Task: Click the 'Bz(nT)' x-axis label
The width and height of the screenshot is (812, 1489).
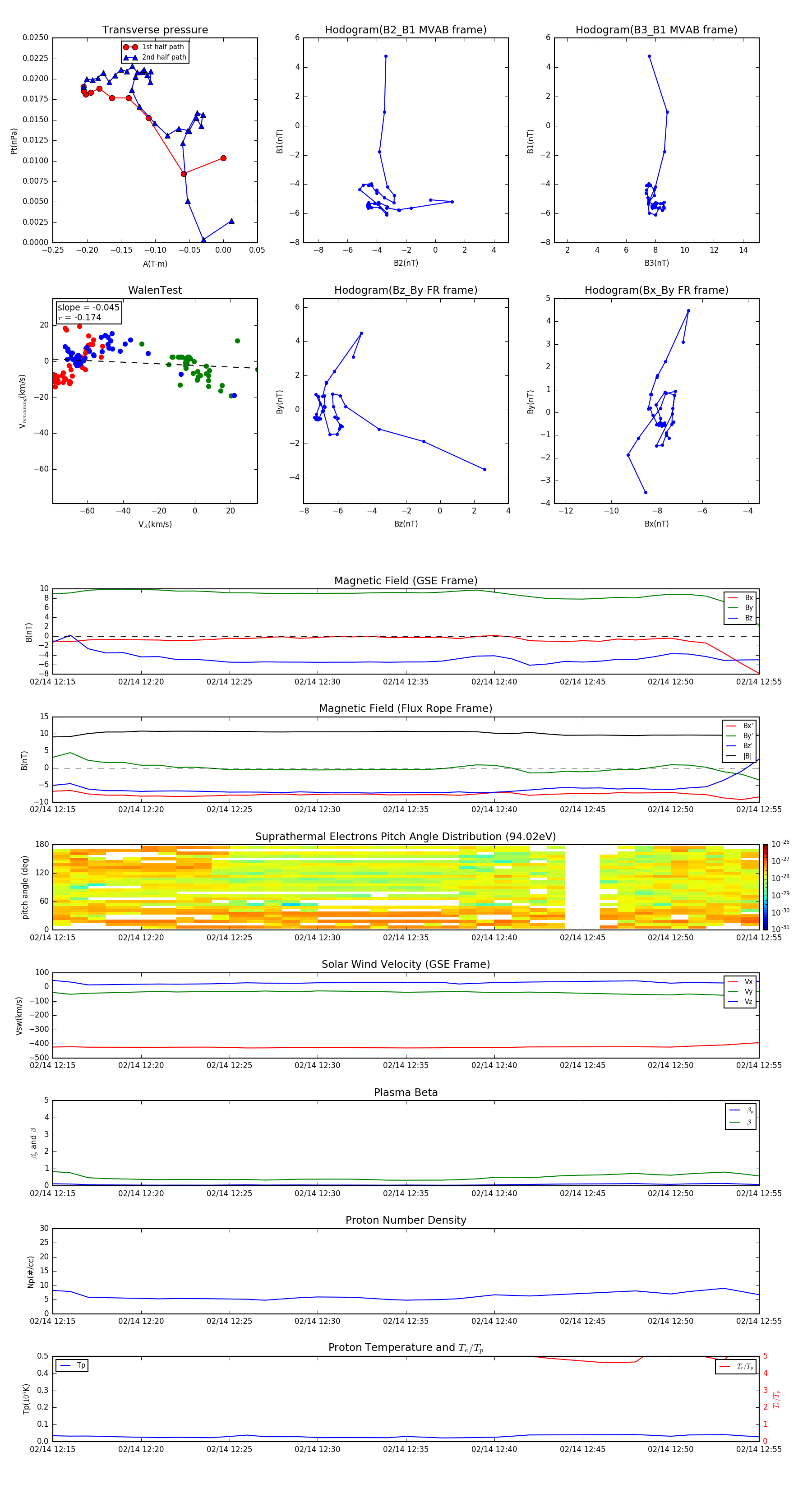Action: tap(406, 524)
